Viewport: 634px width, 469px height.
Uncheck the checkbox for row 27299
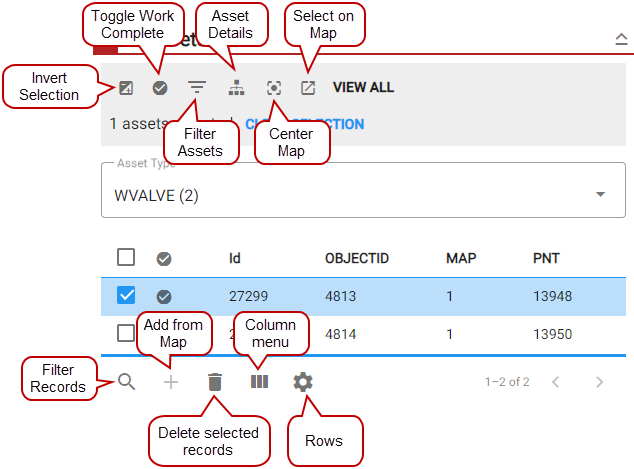pos(126,295)
